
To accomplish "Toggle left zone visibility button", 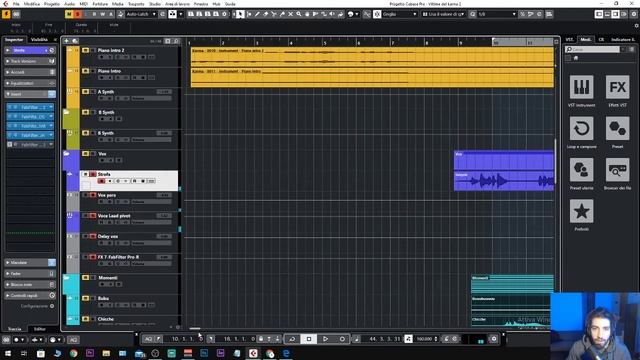I will coord(599,14).
